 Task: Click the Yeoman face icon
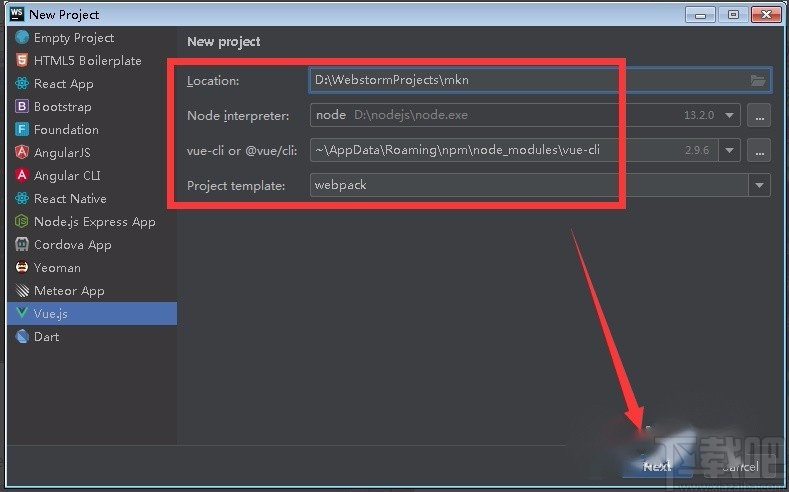pyautogui.click(x=22, y=268)
